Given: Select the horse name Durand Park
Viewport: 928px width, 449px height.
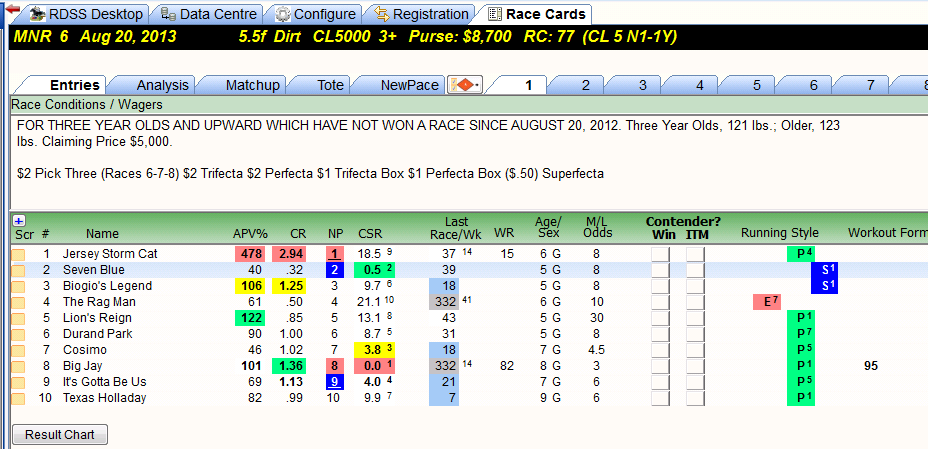Looking at the screenshot, I should (x=97, y=334).
